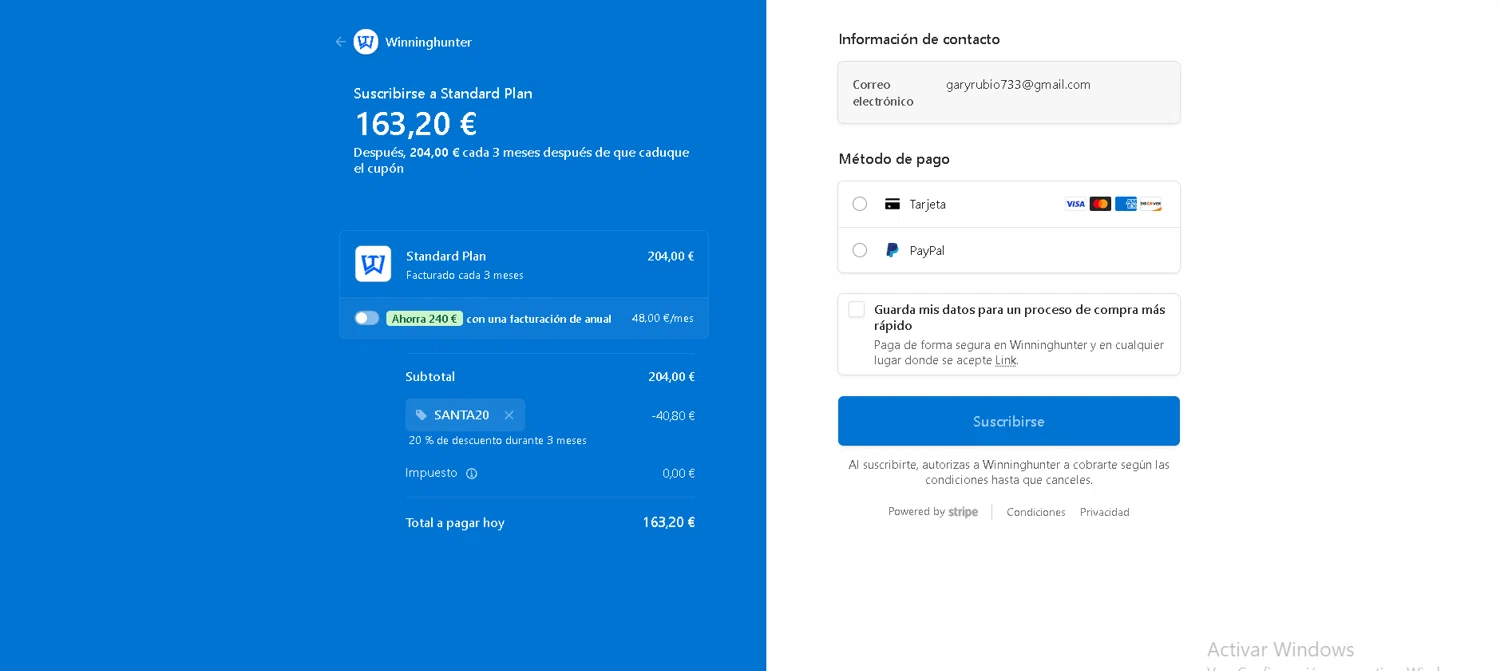Click the Visa card logo
The height and width of the screenshot is (671, 1500).
(x=1075, y=204)
